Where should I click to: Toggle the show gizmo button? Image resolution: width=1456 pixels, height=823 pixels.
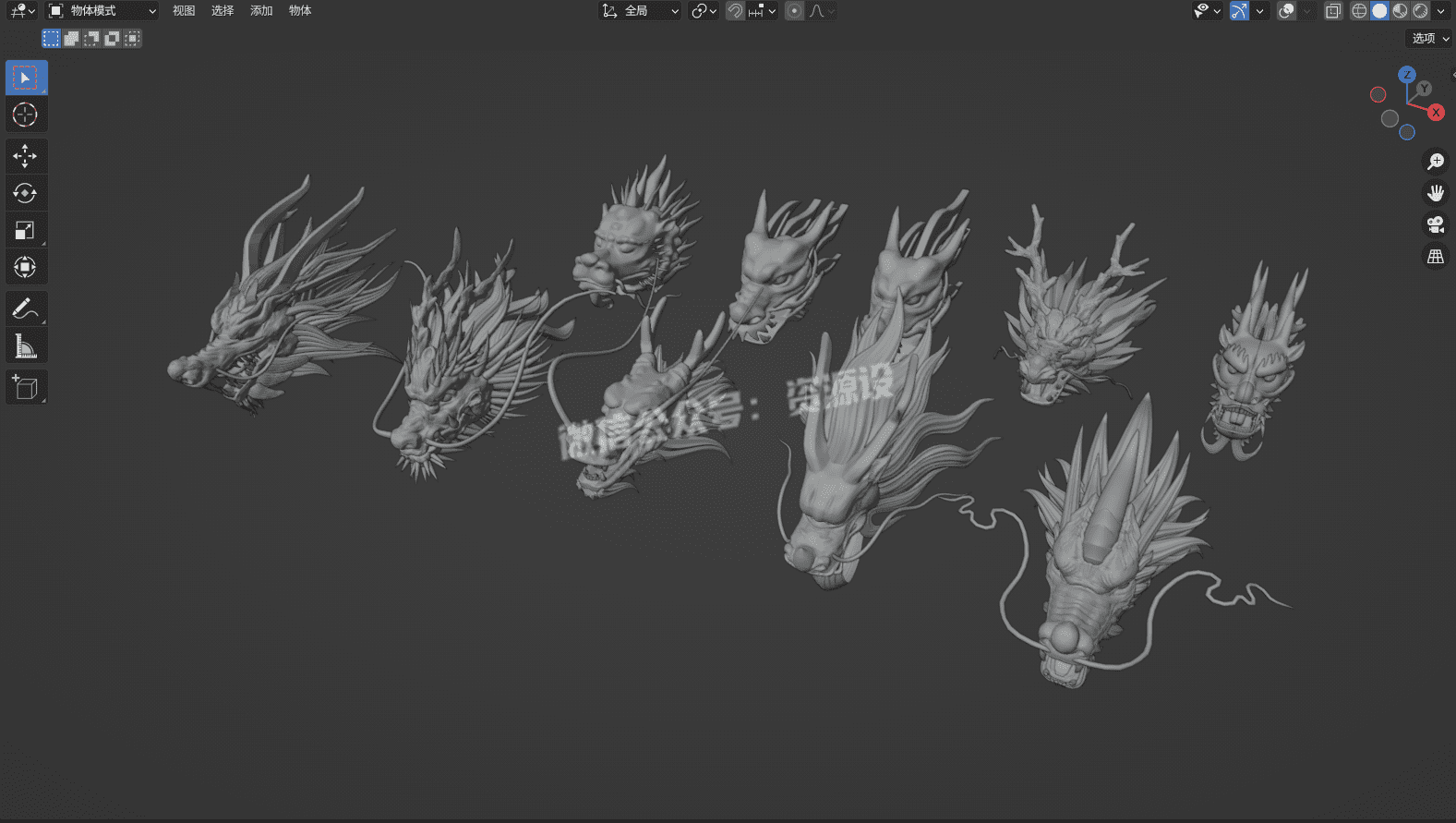click(1239, 11)
